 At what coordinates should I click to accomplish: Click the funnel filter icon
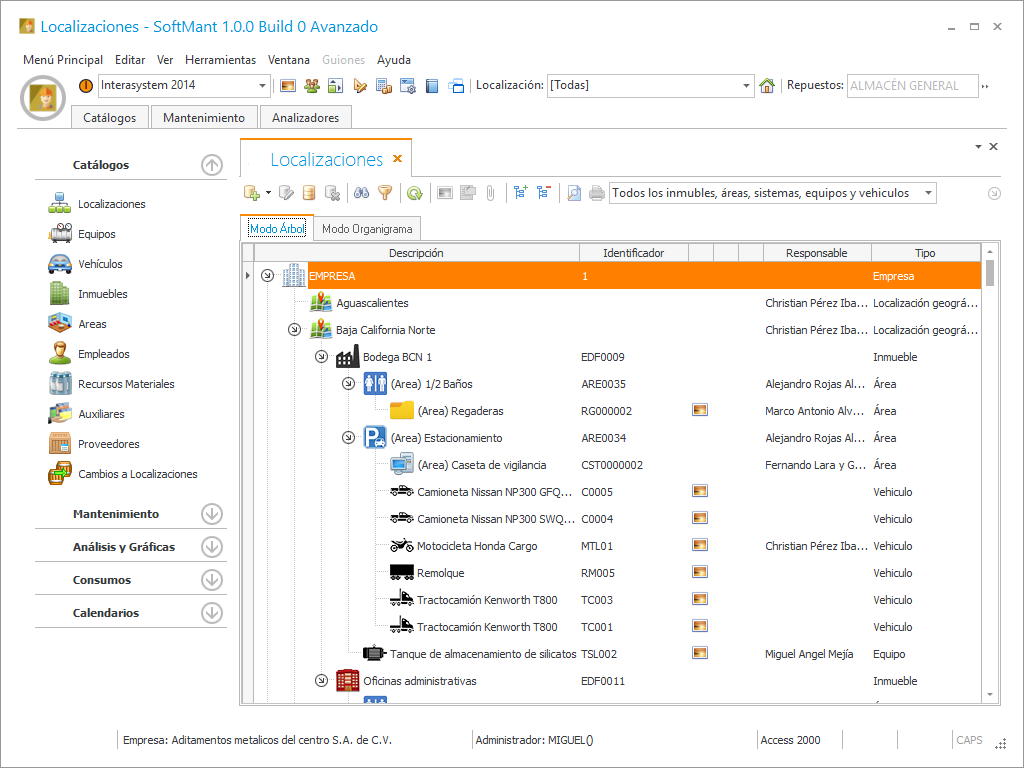click(384, 193)
